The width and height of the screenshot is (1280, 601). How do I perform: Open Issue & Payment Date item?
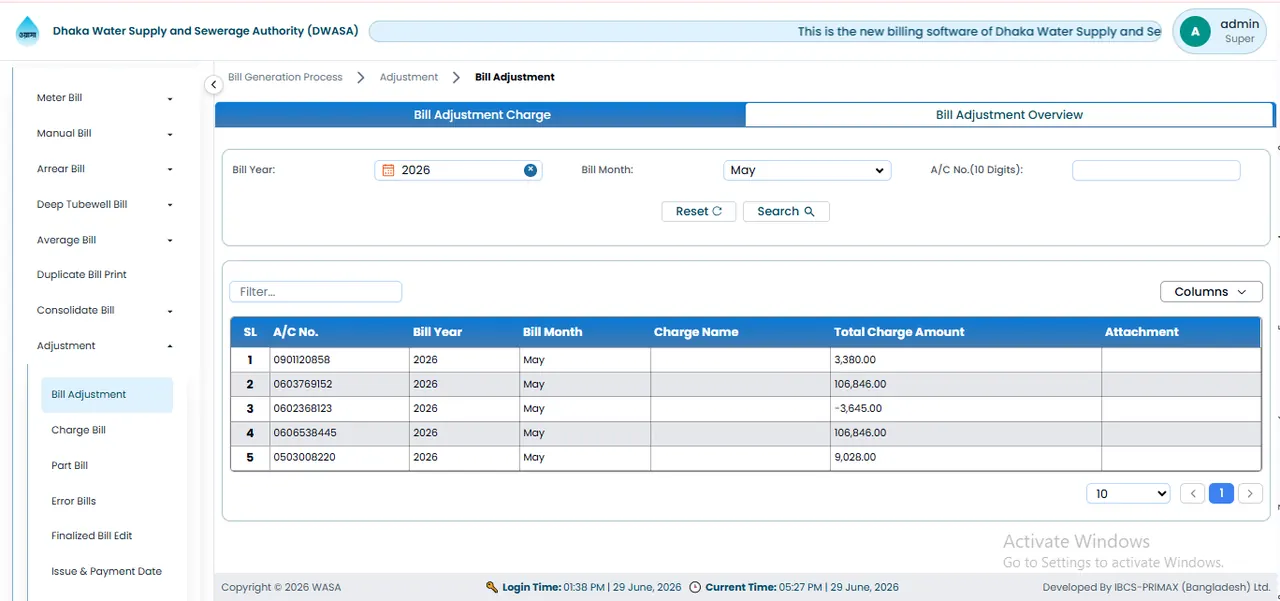click(107, 572)
